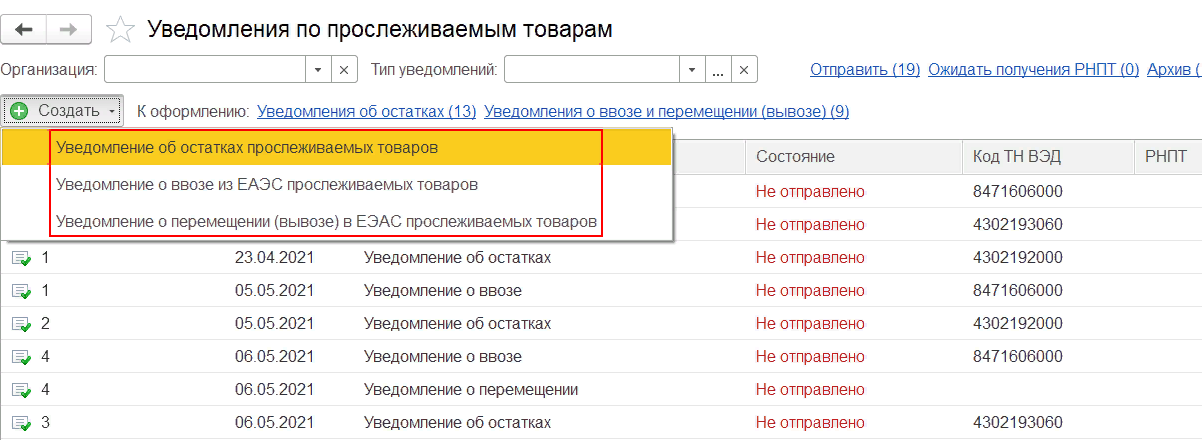This screenshot has height=446, width=1202.
Task: Open the Тип уведомлений dropdown arrow
Action: [692, 70]
